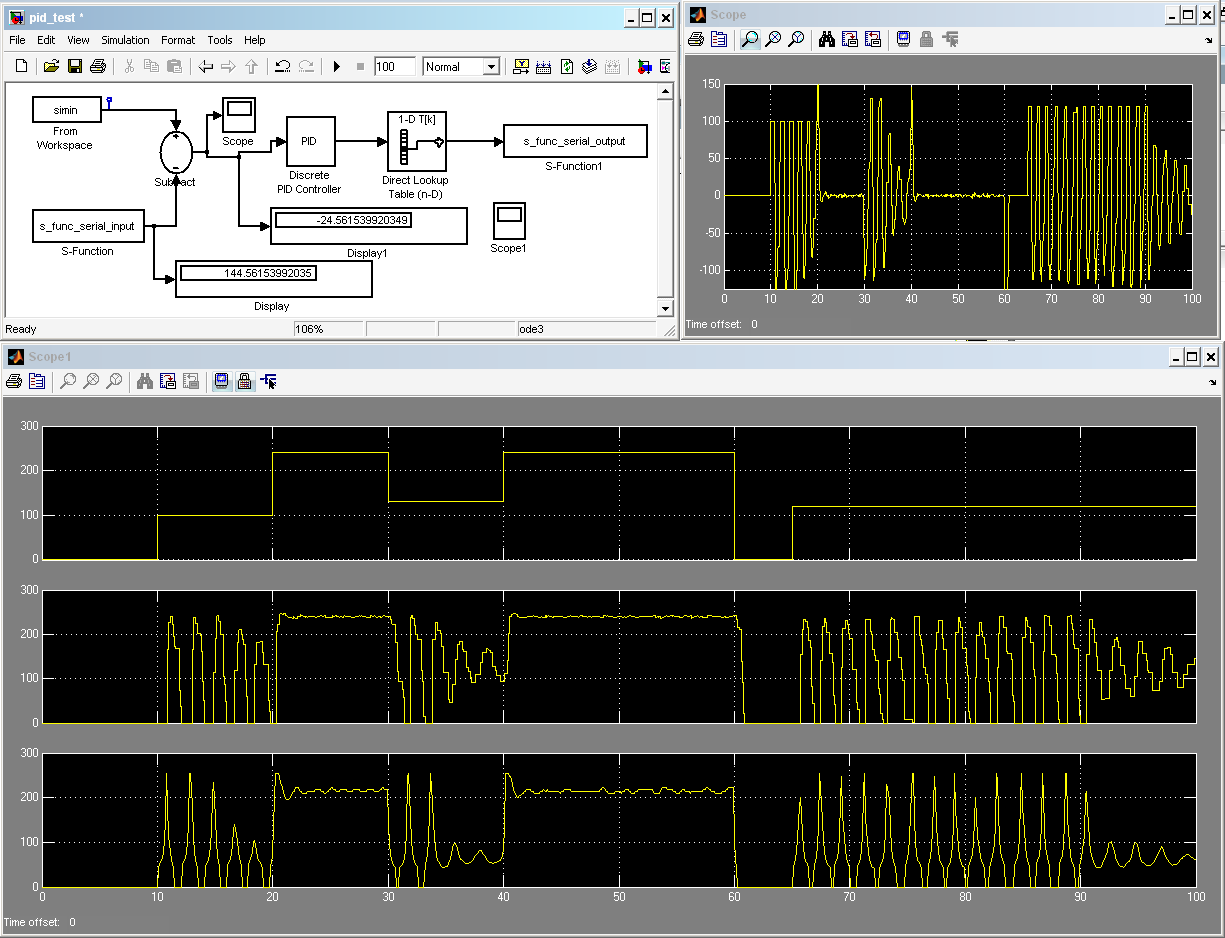The image size is (1225, 938).
Task: Open Parameters icon in Scope1 toolbar
Action: pyautogui.click(x=37, y=381)
